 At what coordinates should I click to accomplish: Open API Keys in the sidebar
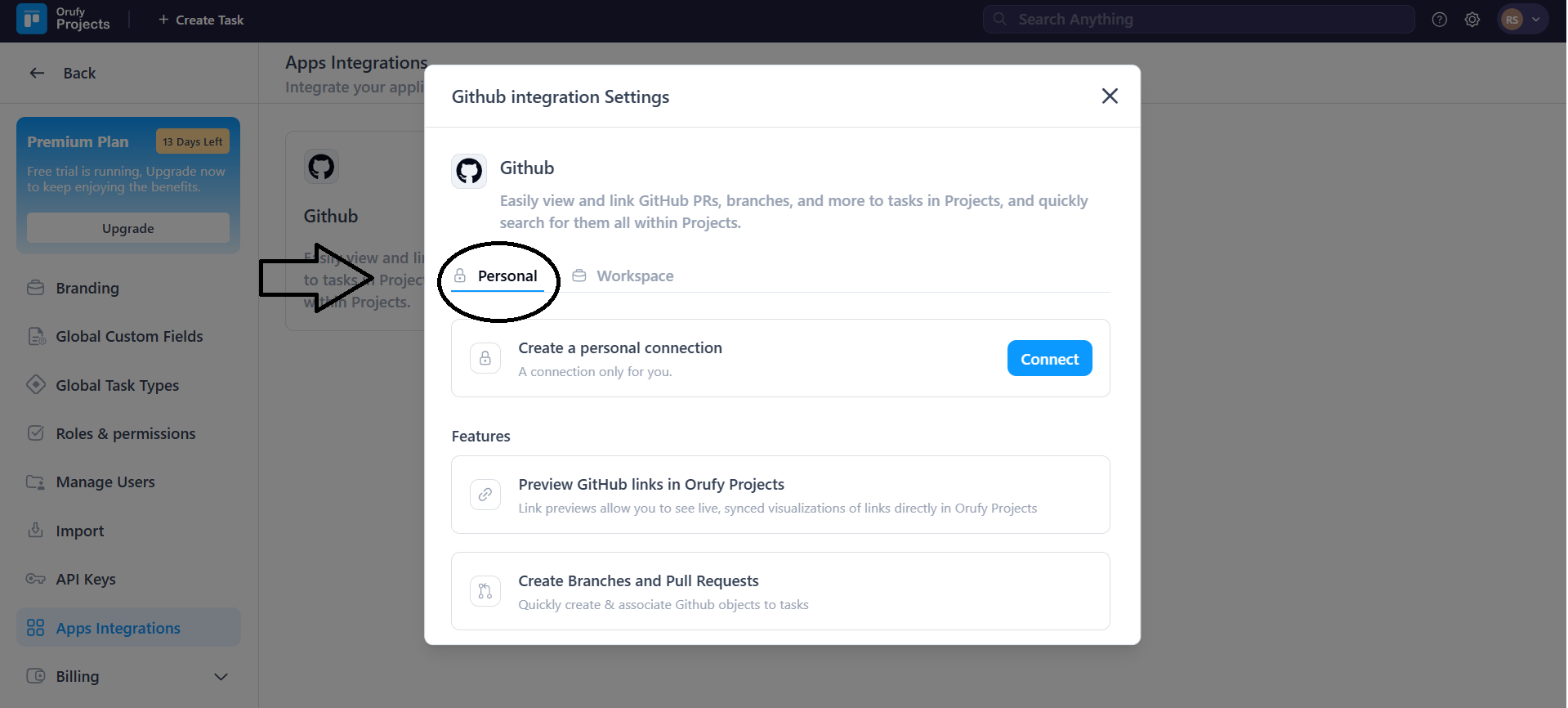click(x=86, y=580)
